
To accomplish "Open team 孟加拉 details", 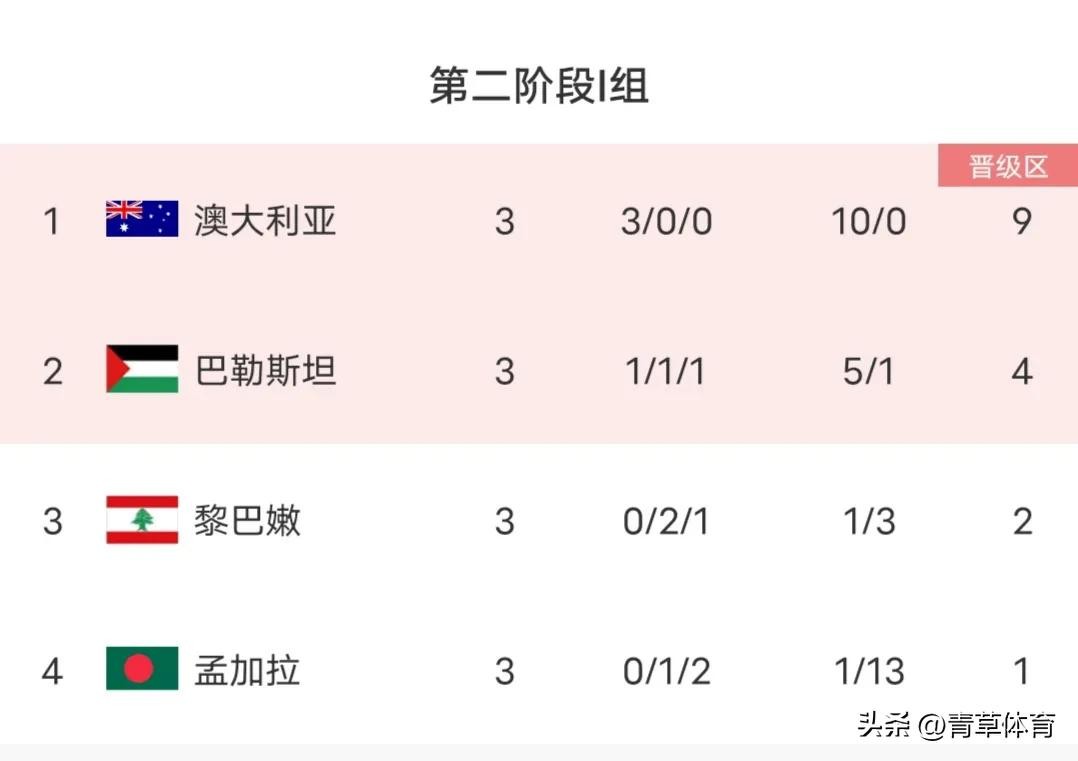I will pos(247,671).
